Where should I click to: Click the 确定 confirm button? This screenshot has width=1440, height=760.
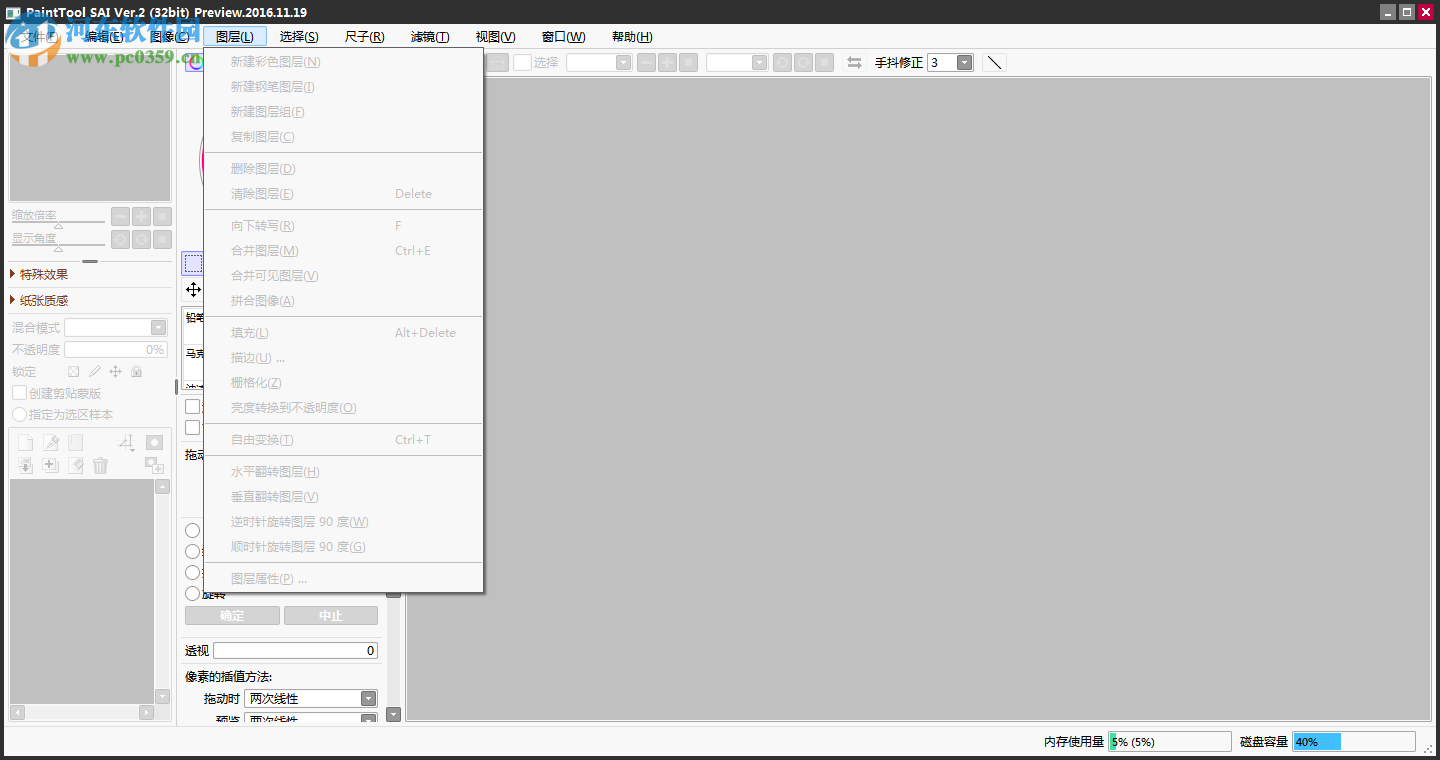[232, 615]
